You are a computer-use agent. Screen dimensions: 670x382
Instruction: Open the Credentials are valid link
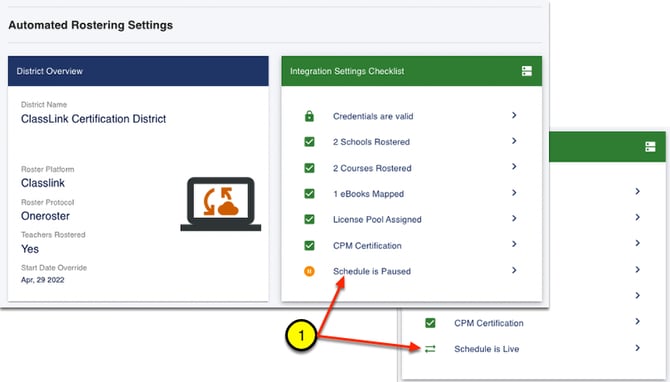click(373, 116)
